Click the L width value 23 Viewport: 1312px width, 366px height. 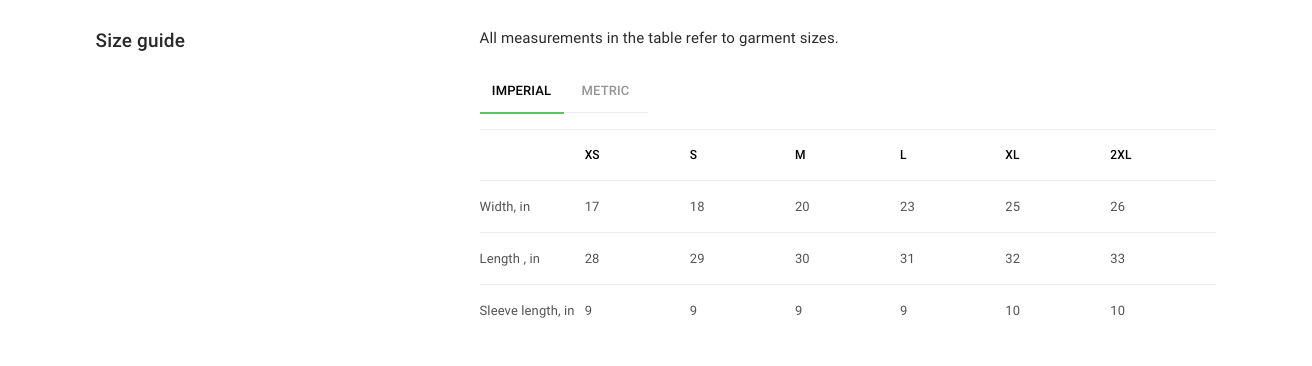point(907,207)
